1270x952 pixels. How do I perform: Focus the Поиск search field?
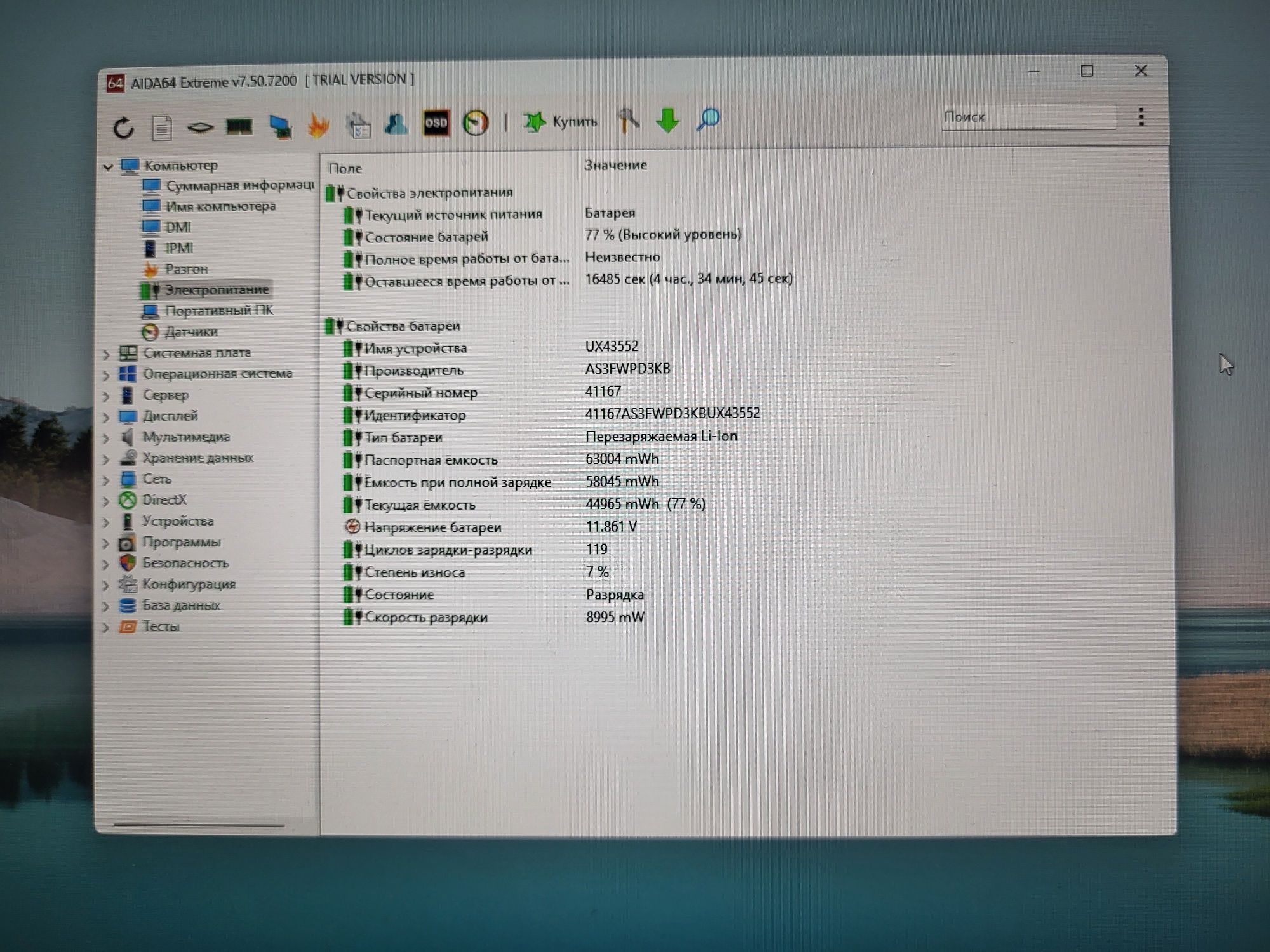[x=1028, y=117]
